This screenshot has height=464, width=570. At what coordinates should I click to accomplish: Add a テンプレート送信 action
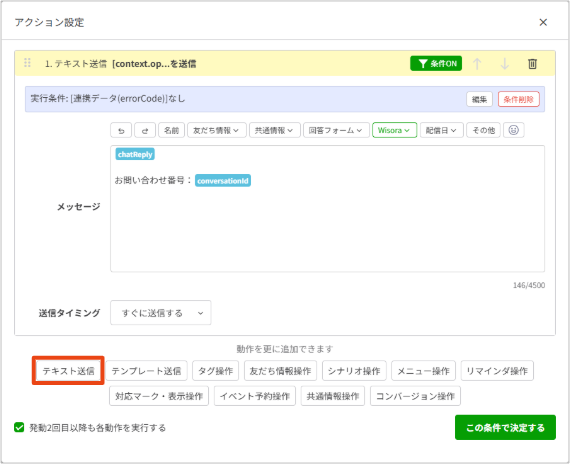click(146, 371)
